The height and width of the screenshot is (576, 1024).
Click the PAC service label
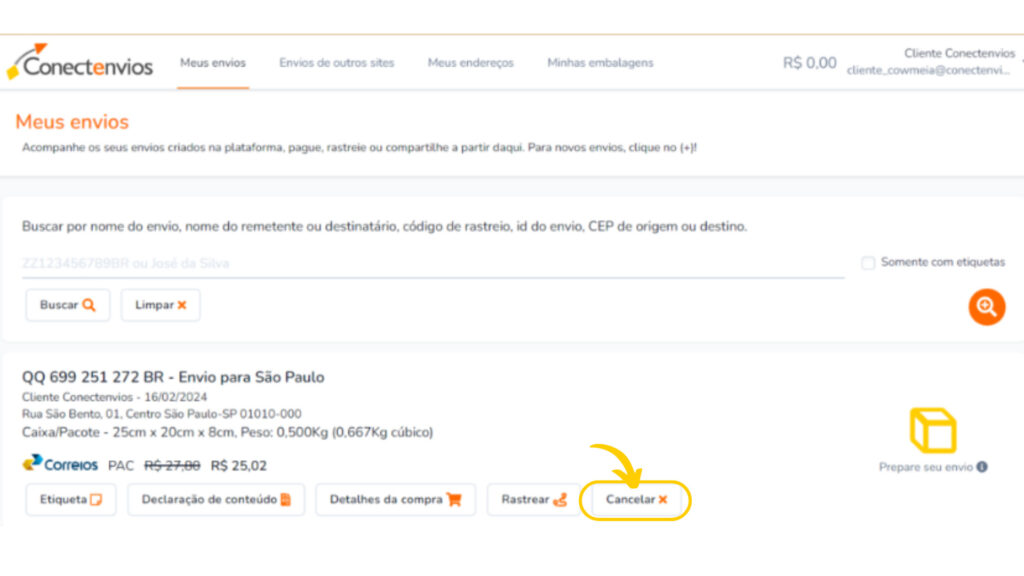[121, 466]
